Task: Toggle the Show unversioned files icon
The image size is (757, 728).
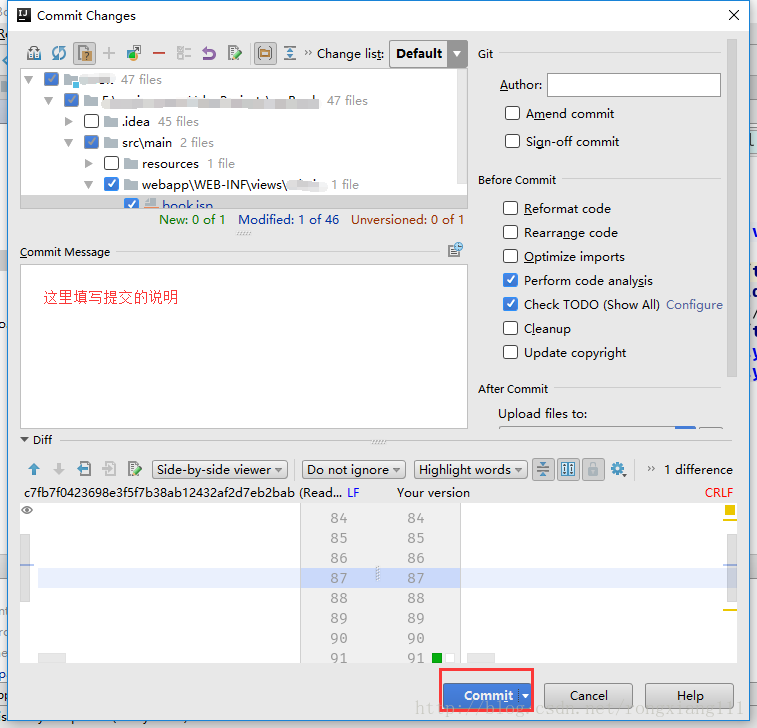Action: (x=84, y=53)
